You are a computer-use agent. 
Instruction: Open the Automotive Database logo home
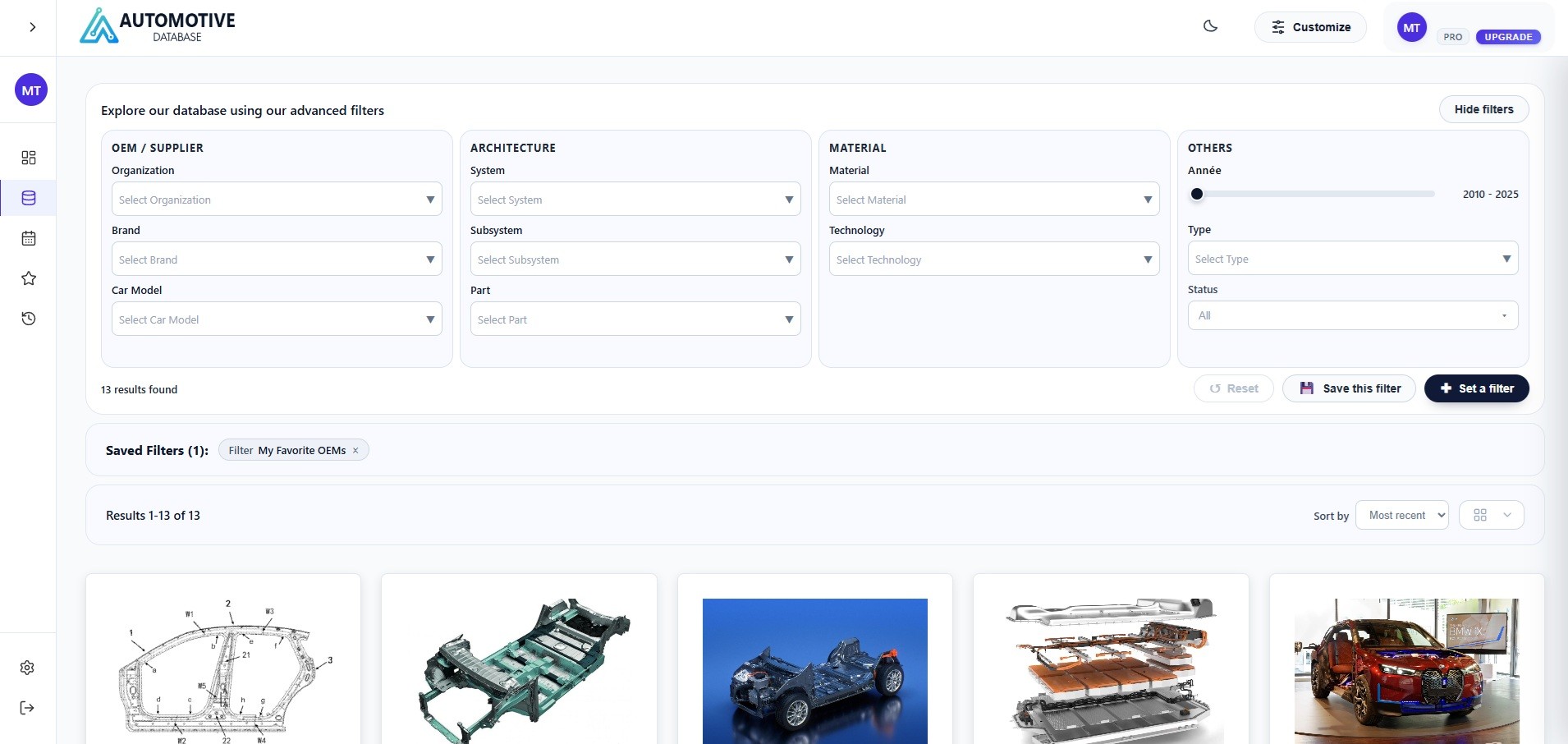coord(158,26)
